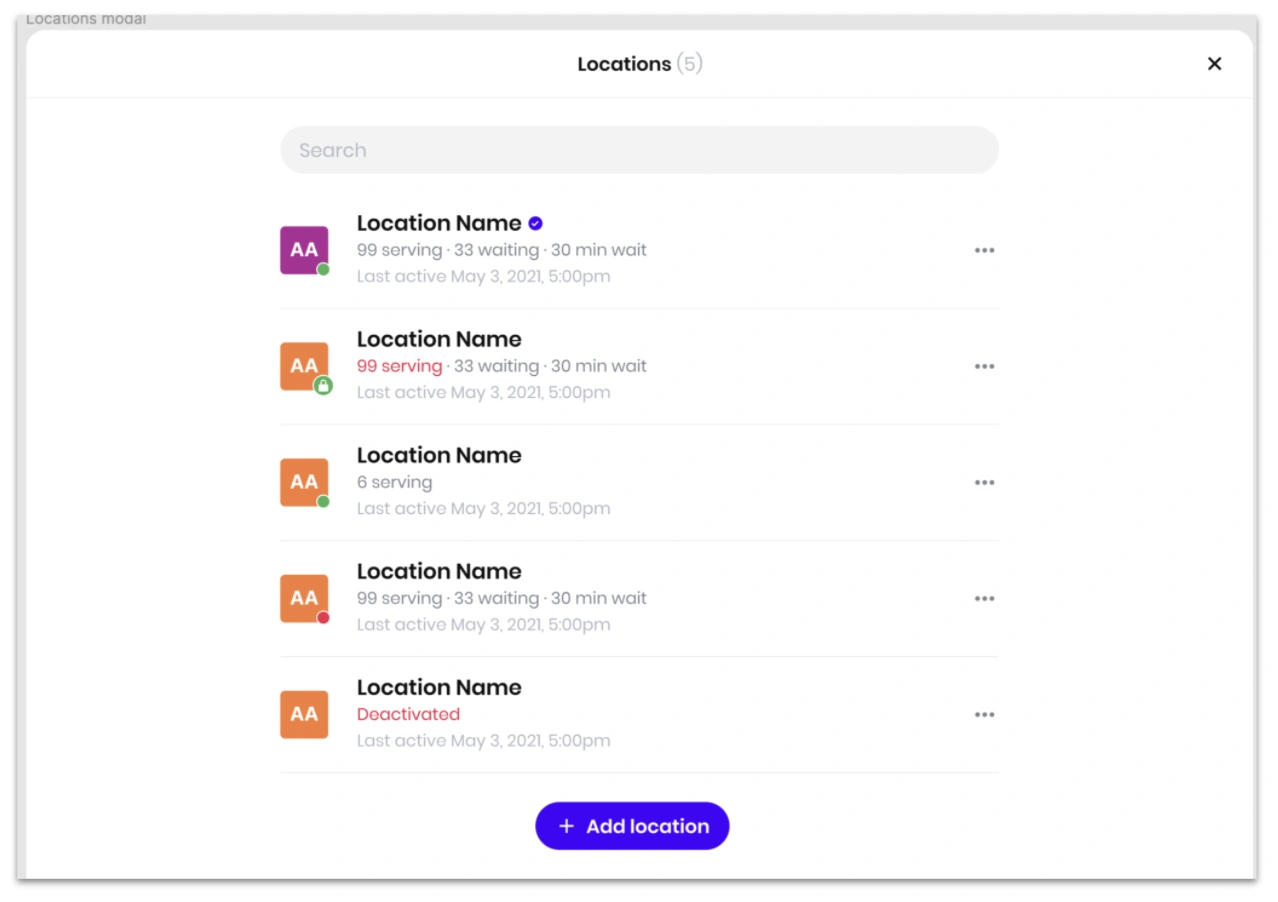Click the red '99 serving' text
This screenshot has width=1278, height=902.
click(x=399, y=366)
